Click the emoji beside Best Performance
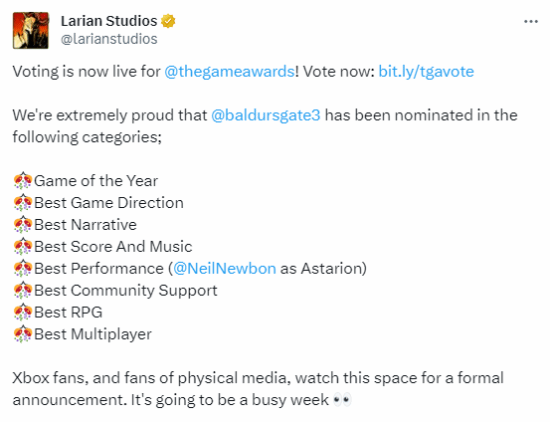550x422 pixels. 23,269
